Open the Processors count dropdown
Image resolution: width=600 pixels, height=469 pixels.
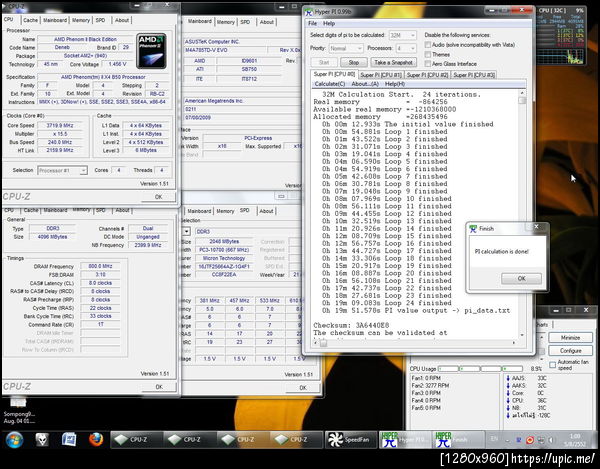click(406, 48)
